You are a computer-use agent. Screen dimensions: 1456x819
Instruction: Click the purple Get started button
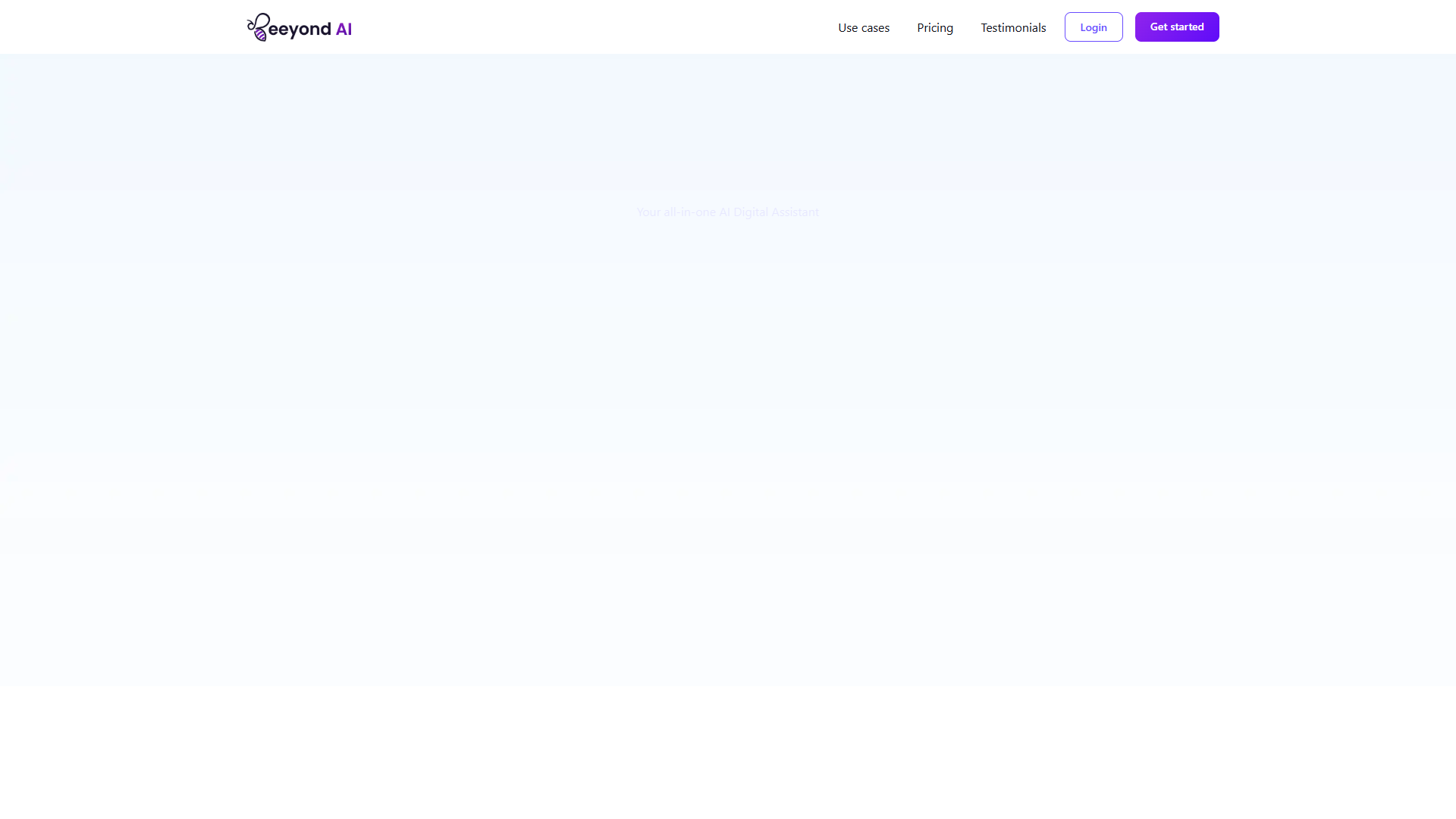click(1177, 27)
